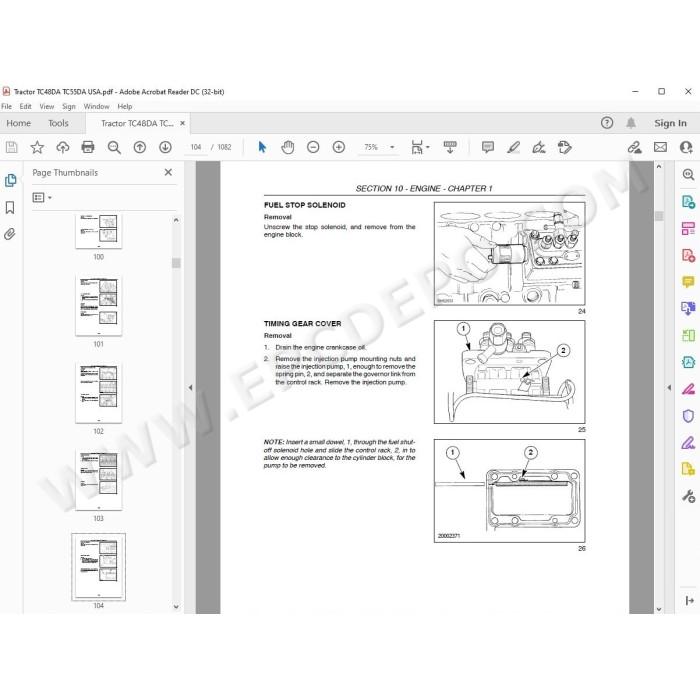Zoom in with the plus button
This screenshot has width=700, height=700.
click(x=339, y=147)
